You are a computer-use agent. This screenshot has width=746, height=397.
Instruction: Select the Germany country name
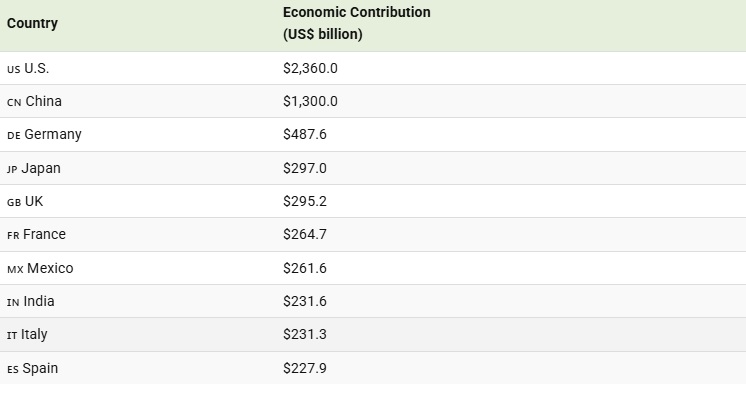(x=53, y=134)
